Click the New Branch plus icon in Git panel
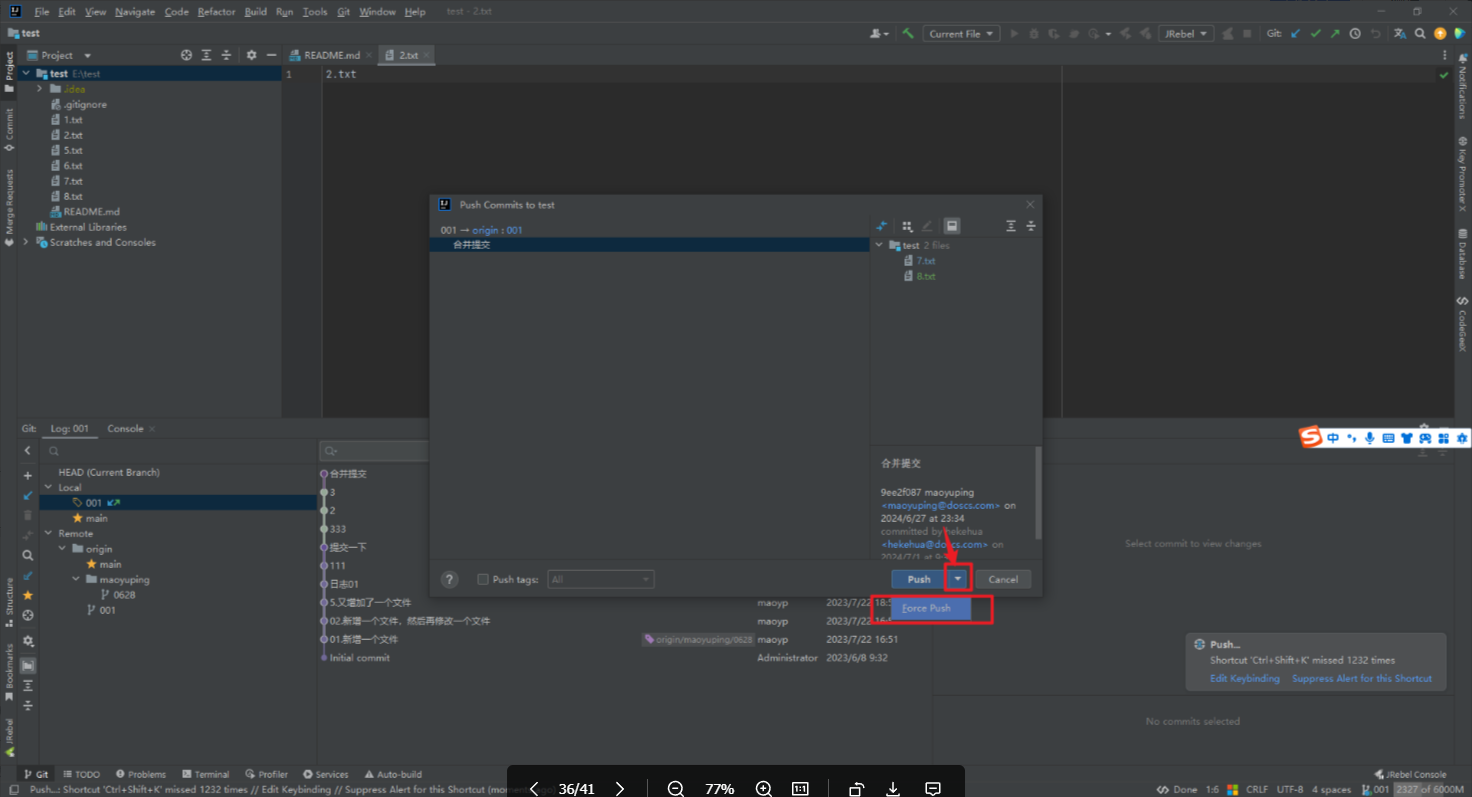Image resolution: width=1472 pixels, height=797 pixels. [28, 476]
